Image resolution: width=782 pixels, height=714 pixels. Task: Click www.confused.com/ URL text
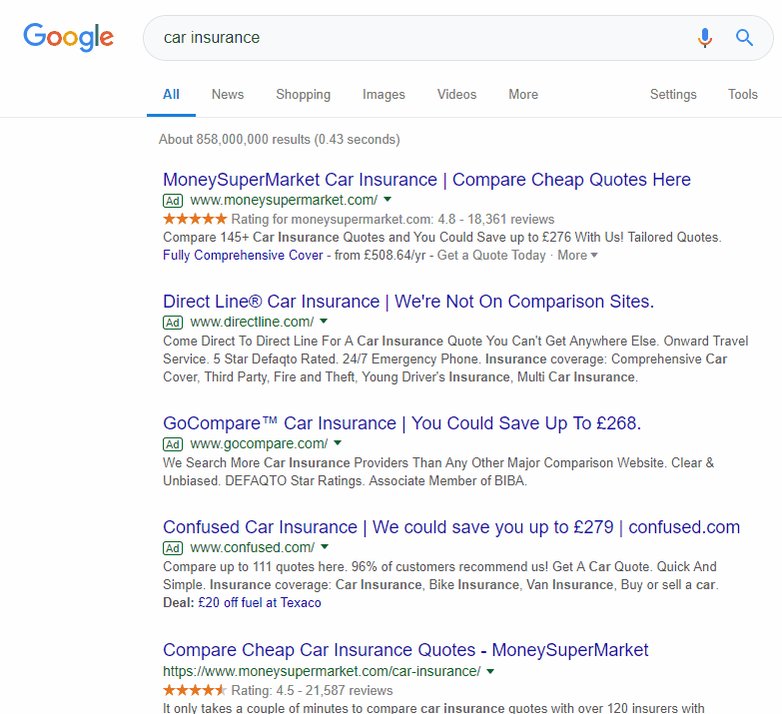click(x=252, y=547)
